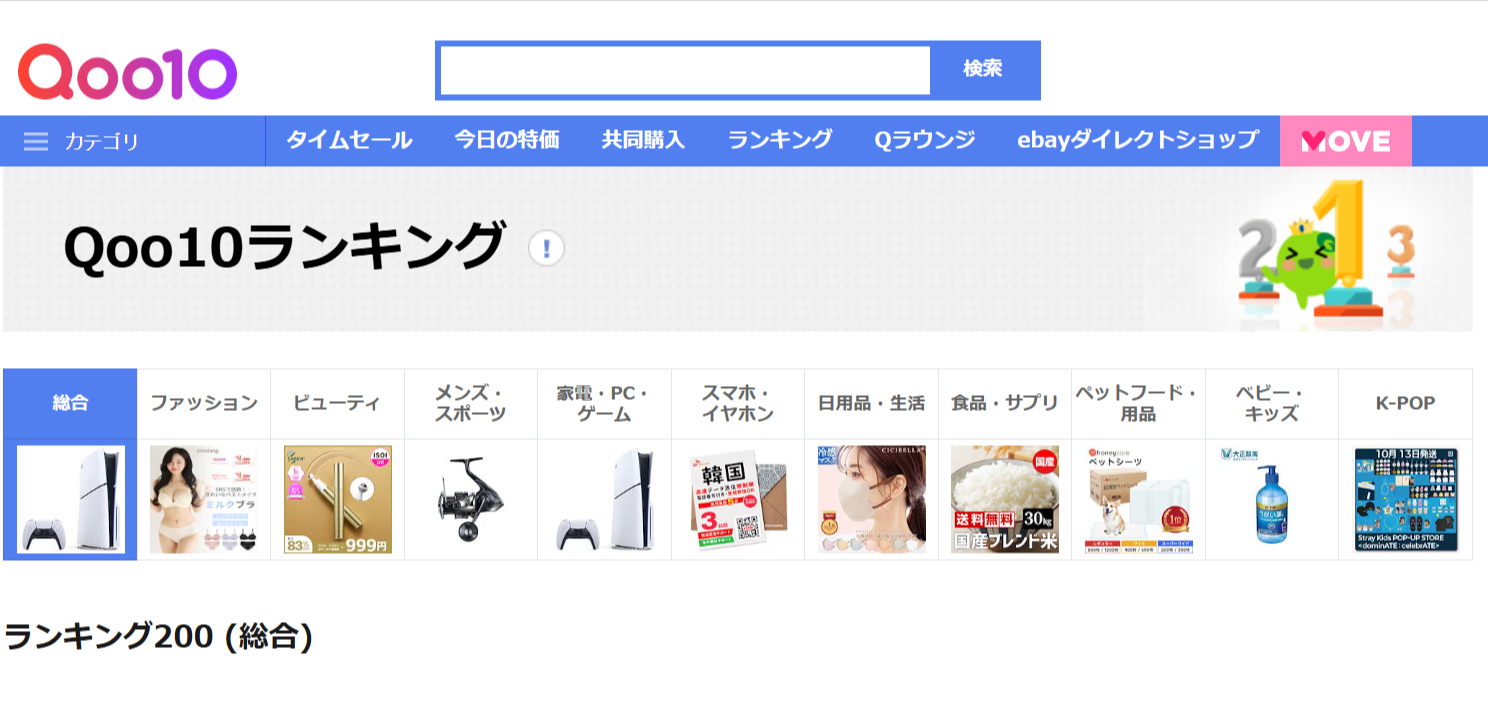
Task: Select the 総合 ranking tab
Action: (70, 403)
